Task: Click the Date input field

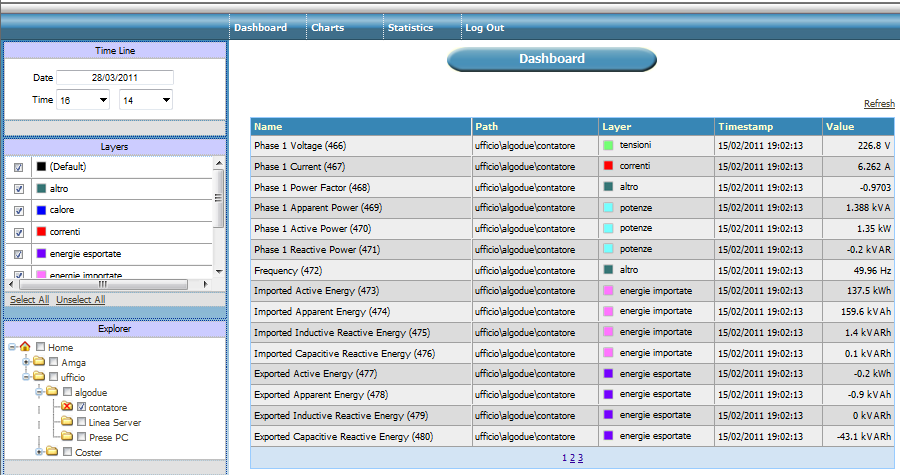Action: [115, 78]
